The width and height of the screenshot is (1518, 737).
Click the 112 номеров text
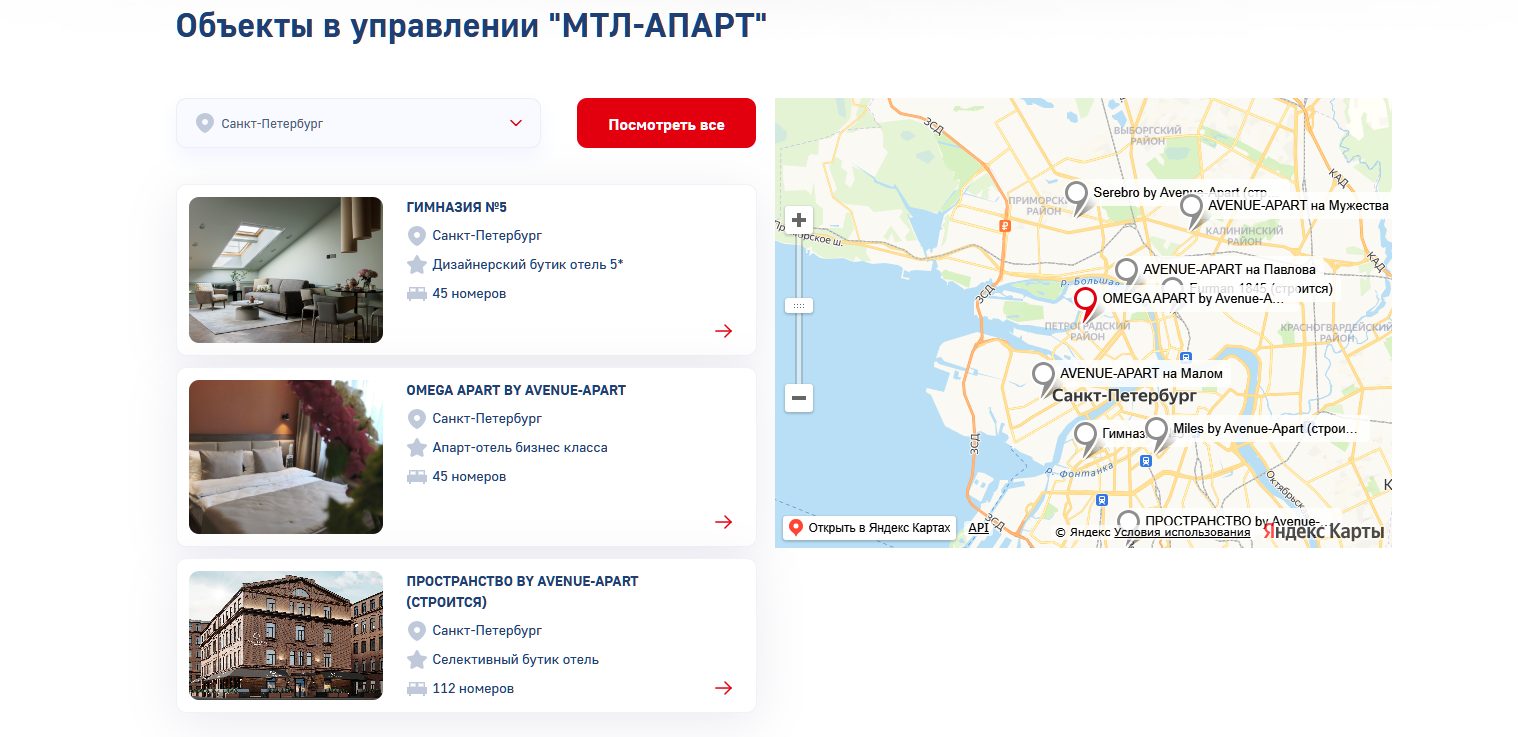pos(473,689)
